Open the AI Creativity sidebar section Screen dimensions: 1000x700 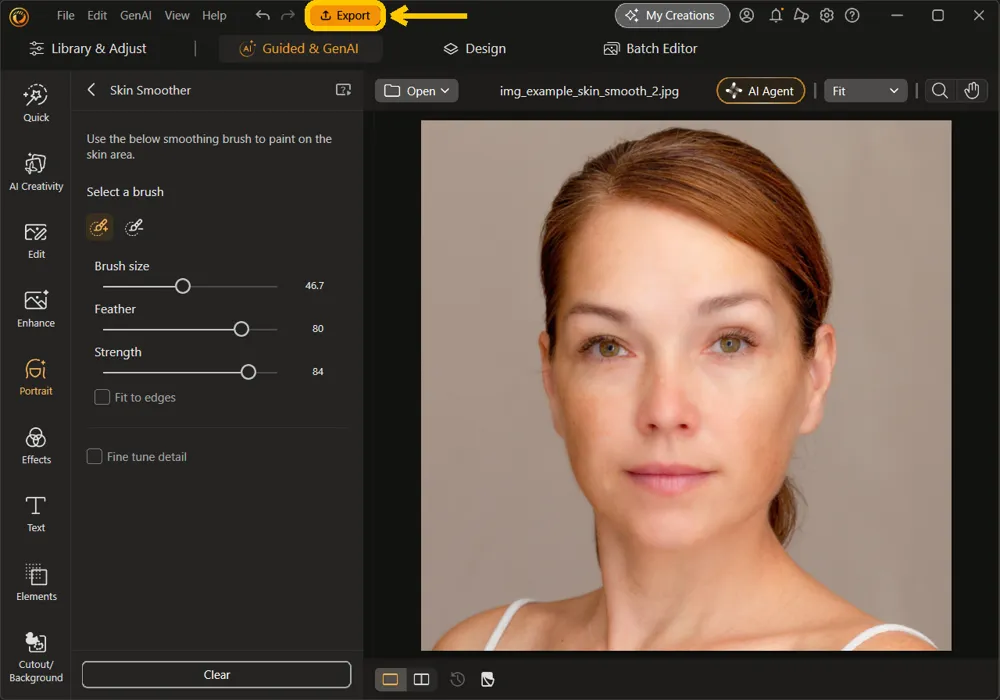click(36, 171)
